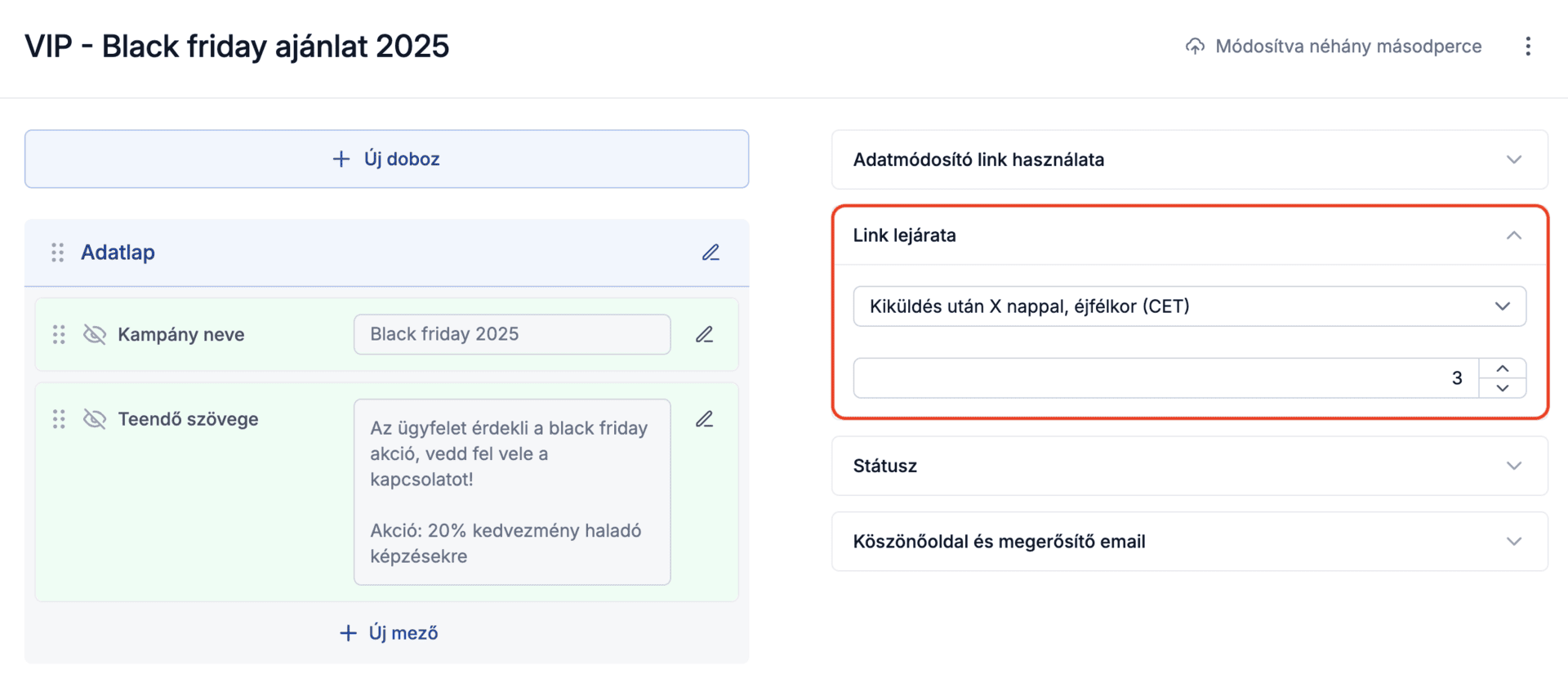
Task: Expand the Státusz section
Action: pos(1513,466)
